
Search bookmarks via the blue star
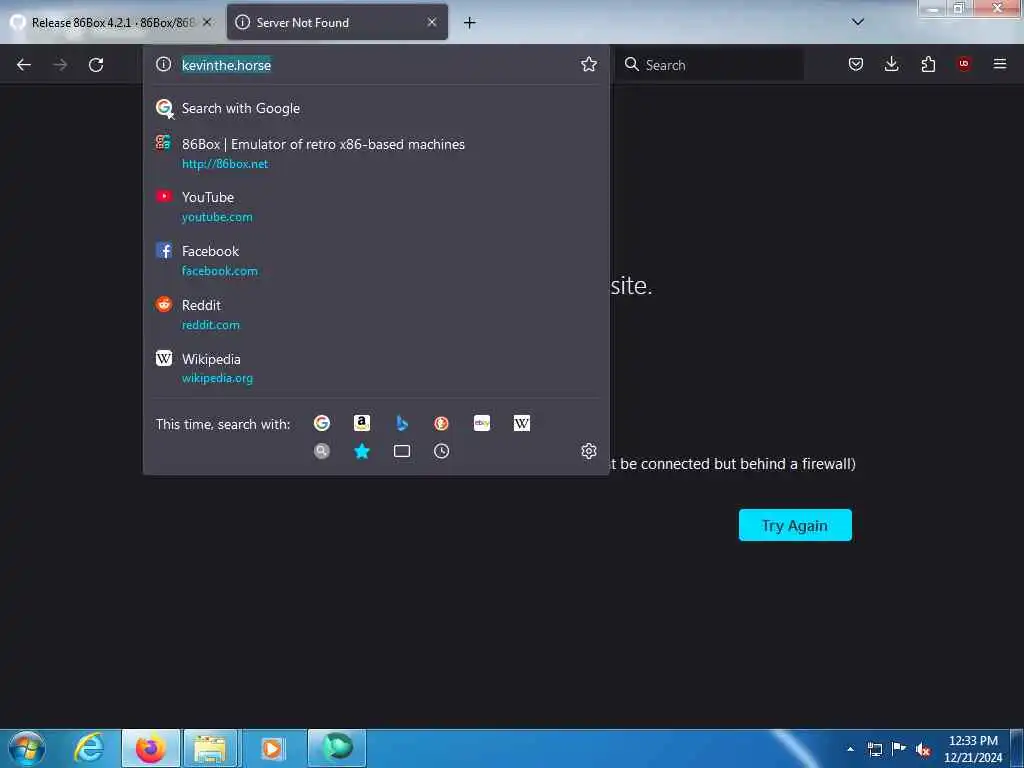tap(362, 451)
